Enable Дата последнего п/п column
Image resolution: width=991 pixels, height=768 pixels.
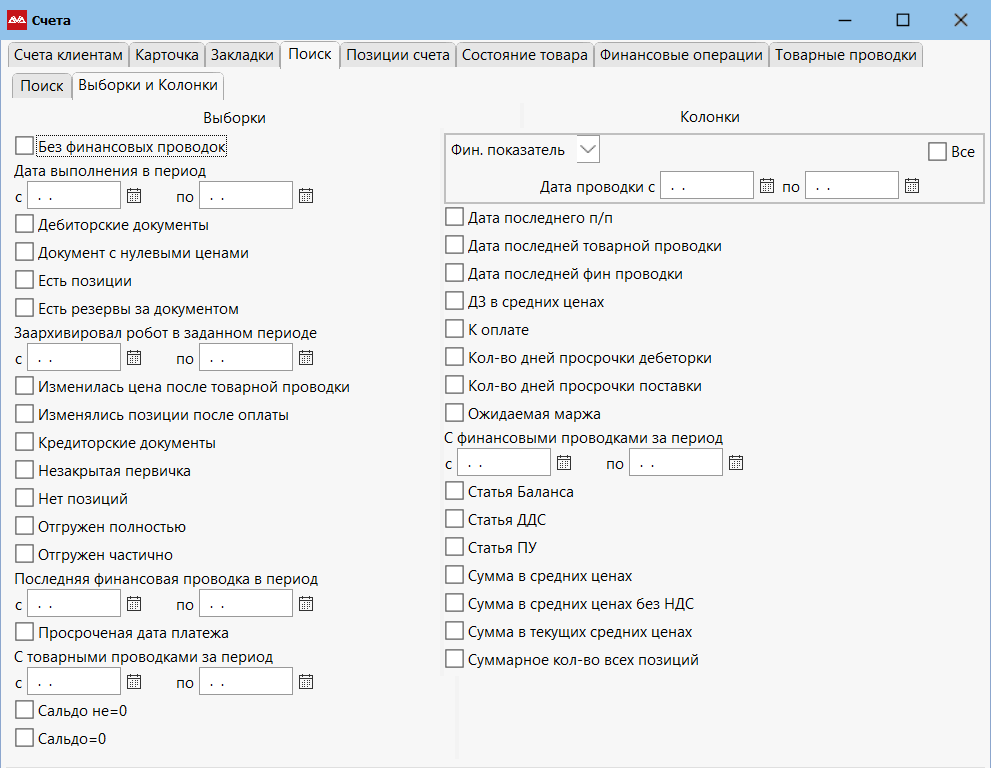click(x=454, y=217)
